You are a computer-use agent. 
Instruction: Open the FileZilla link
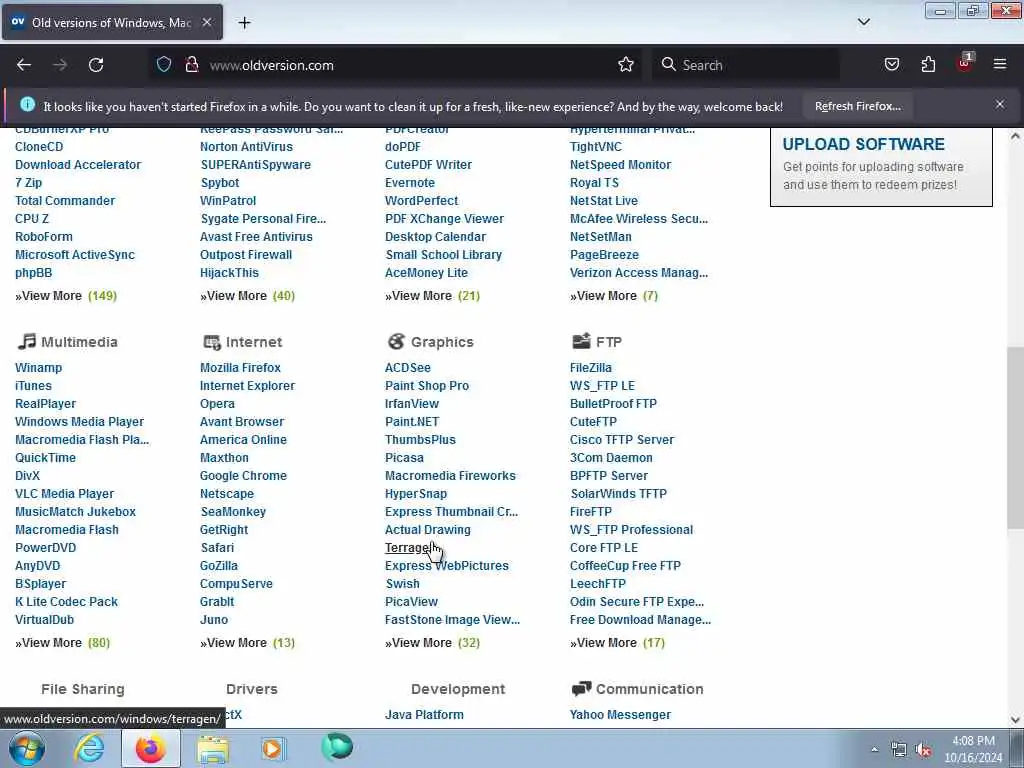590,368
